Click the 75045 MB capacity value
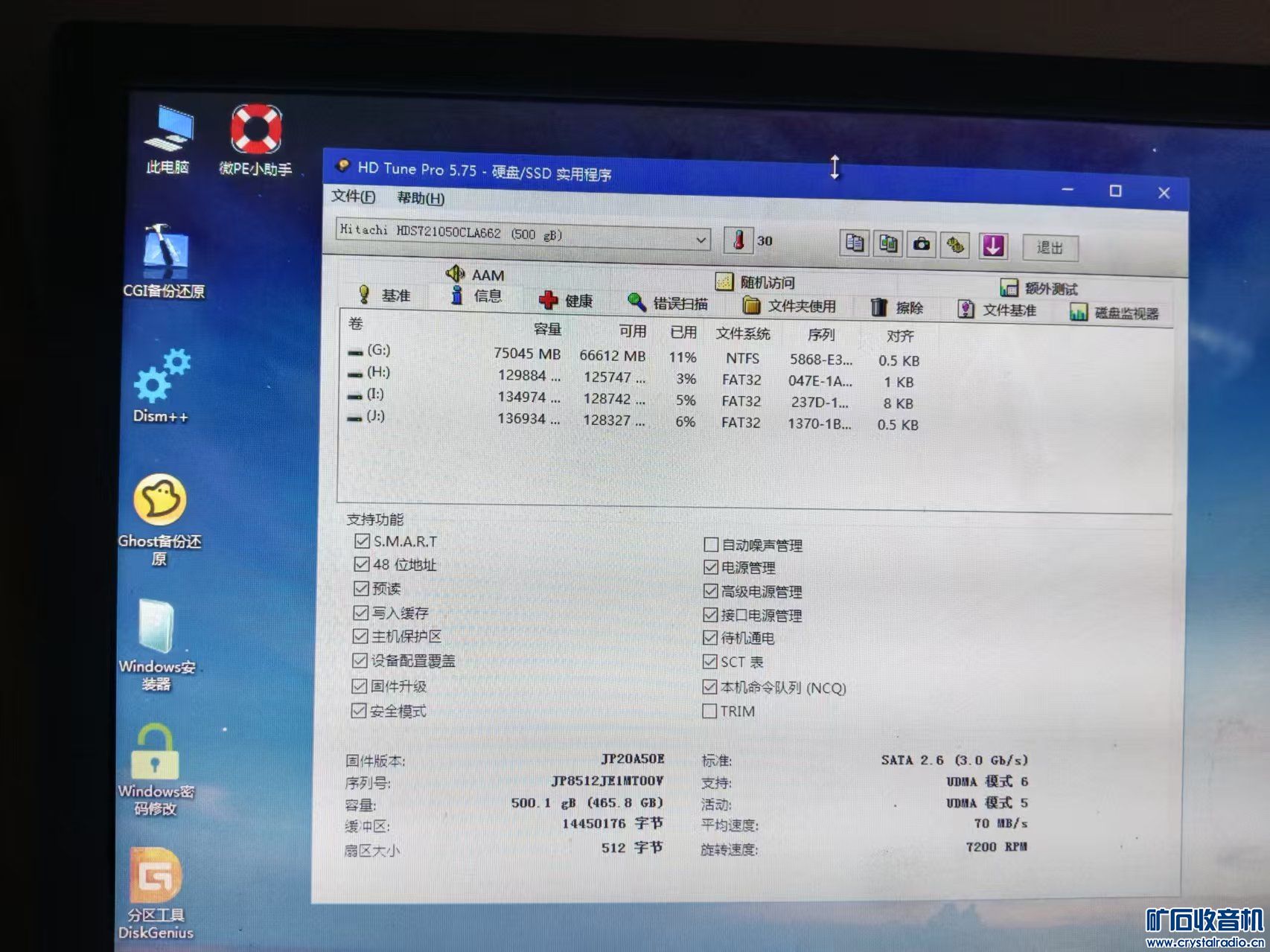The height and width of the screenshot is (952, 1270). click(x=527, y=354)
